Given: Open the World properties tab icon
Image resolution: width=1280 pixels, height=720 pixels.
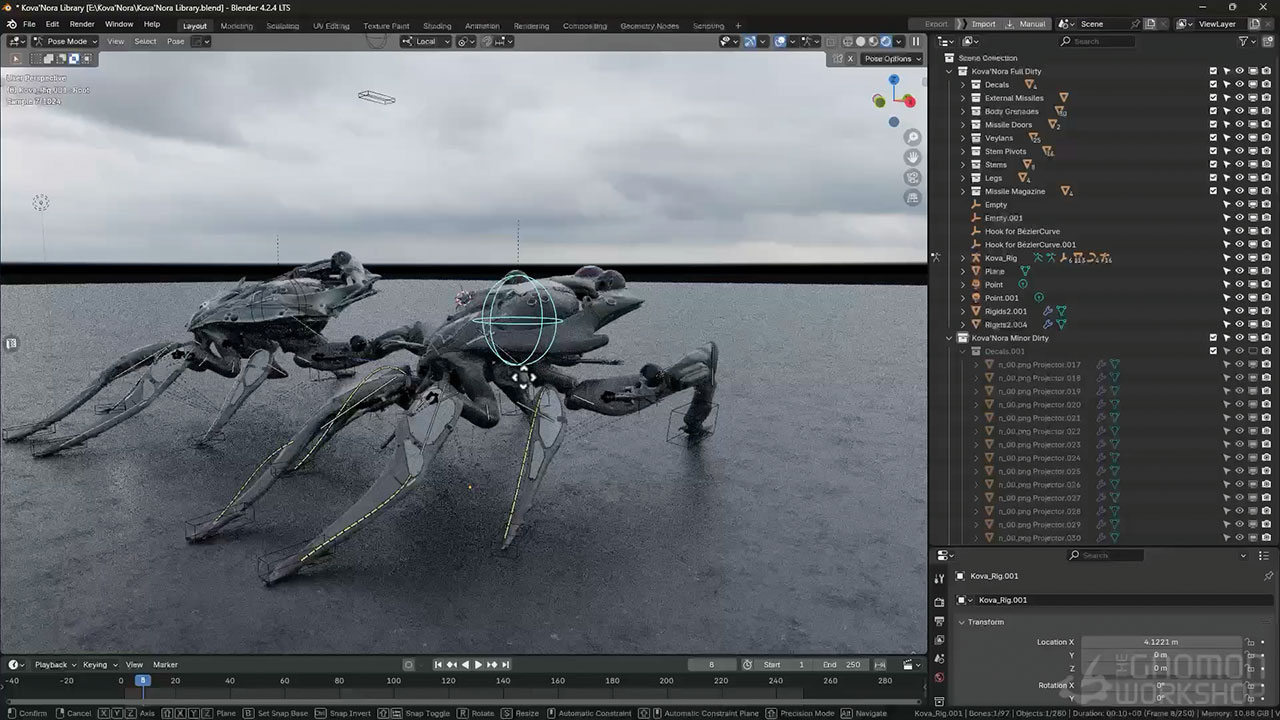Looking at the screenshot, I should point(939,677).
